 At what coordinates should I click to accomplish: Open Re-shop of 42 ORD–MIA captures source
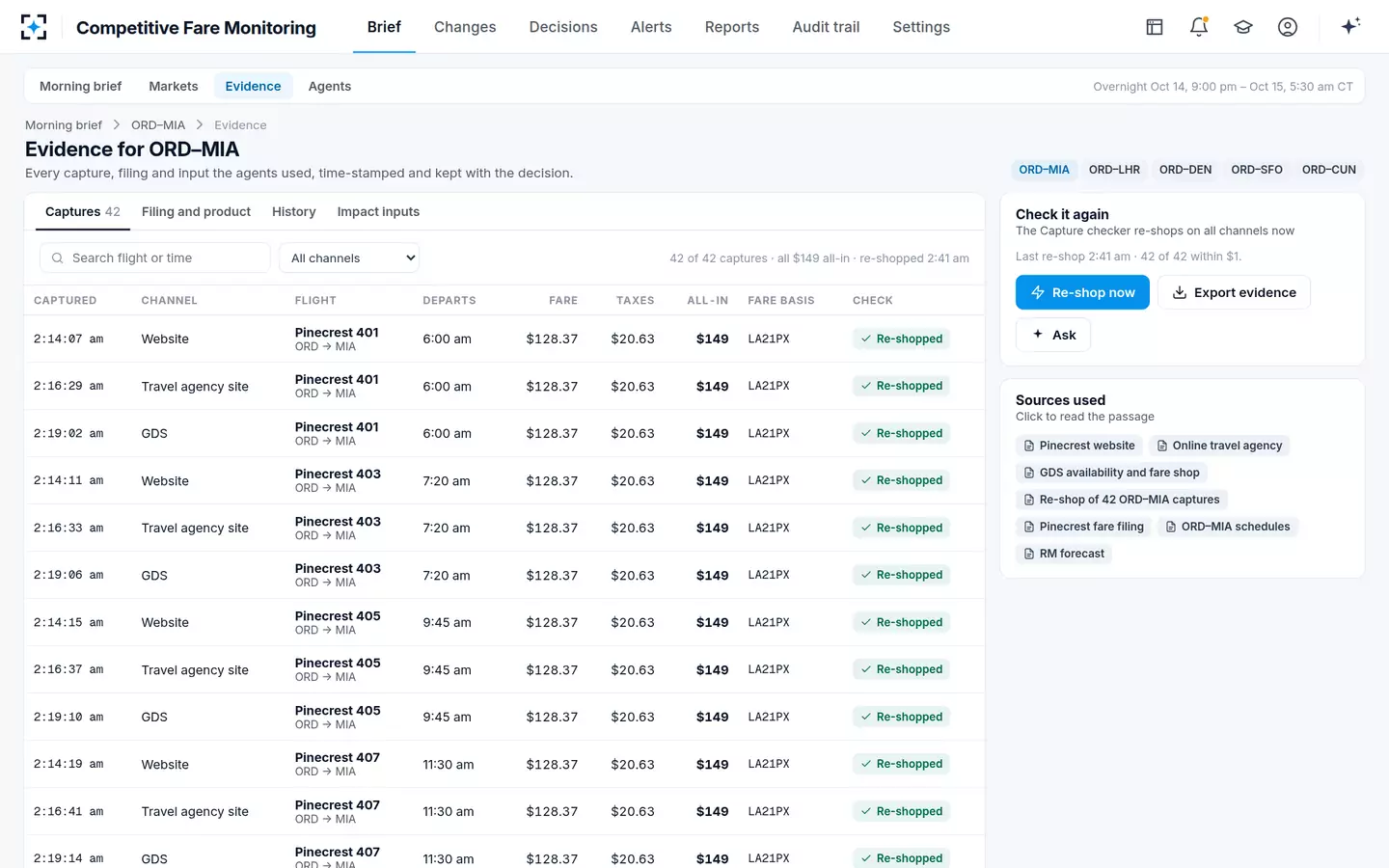(x=1122, y=500)
